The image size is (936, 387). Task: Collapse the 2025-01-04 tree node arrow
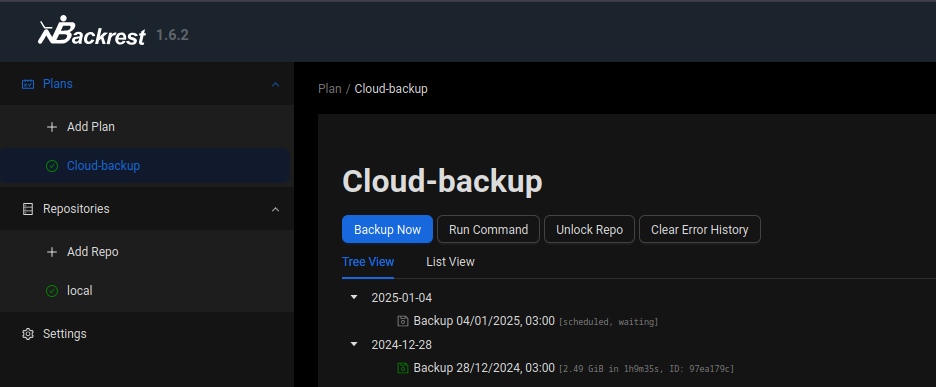[x=354, y=297]
